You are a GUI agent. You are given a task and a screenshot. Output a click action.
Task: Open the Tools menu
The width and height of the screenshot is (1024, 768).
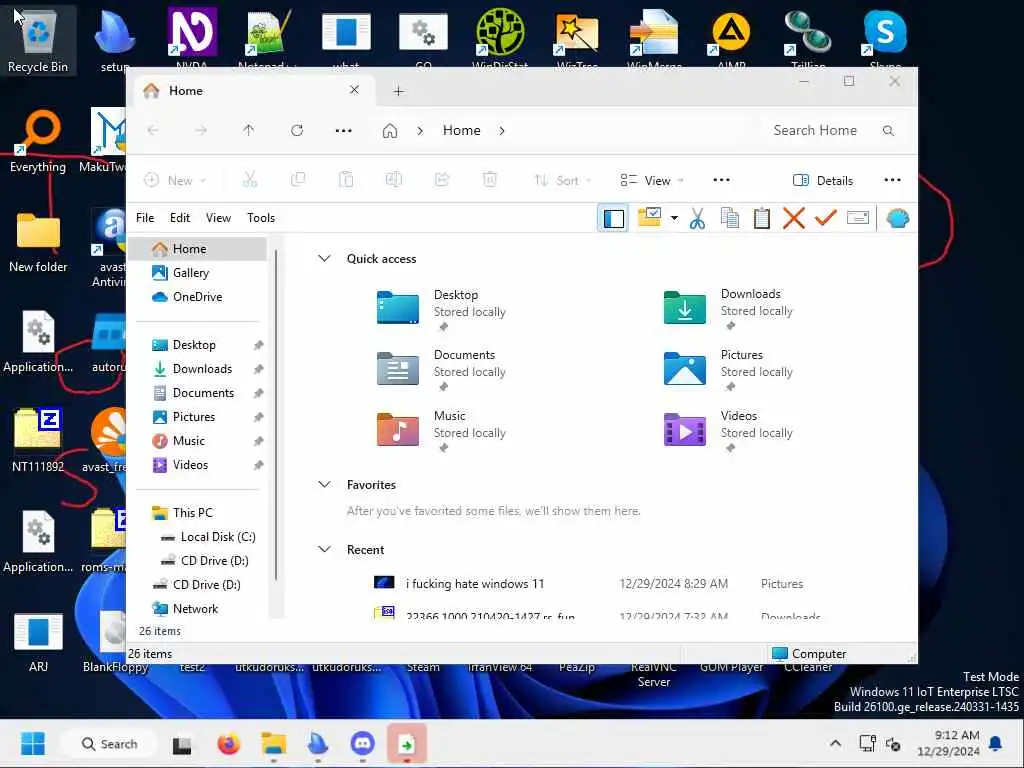click(261, 218)
